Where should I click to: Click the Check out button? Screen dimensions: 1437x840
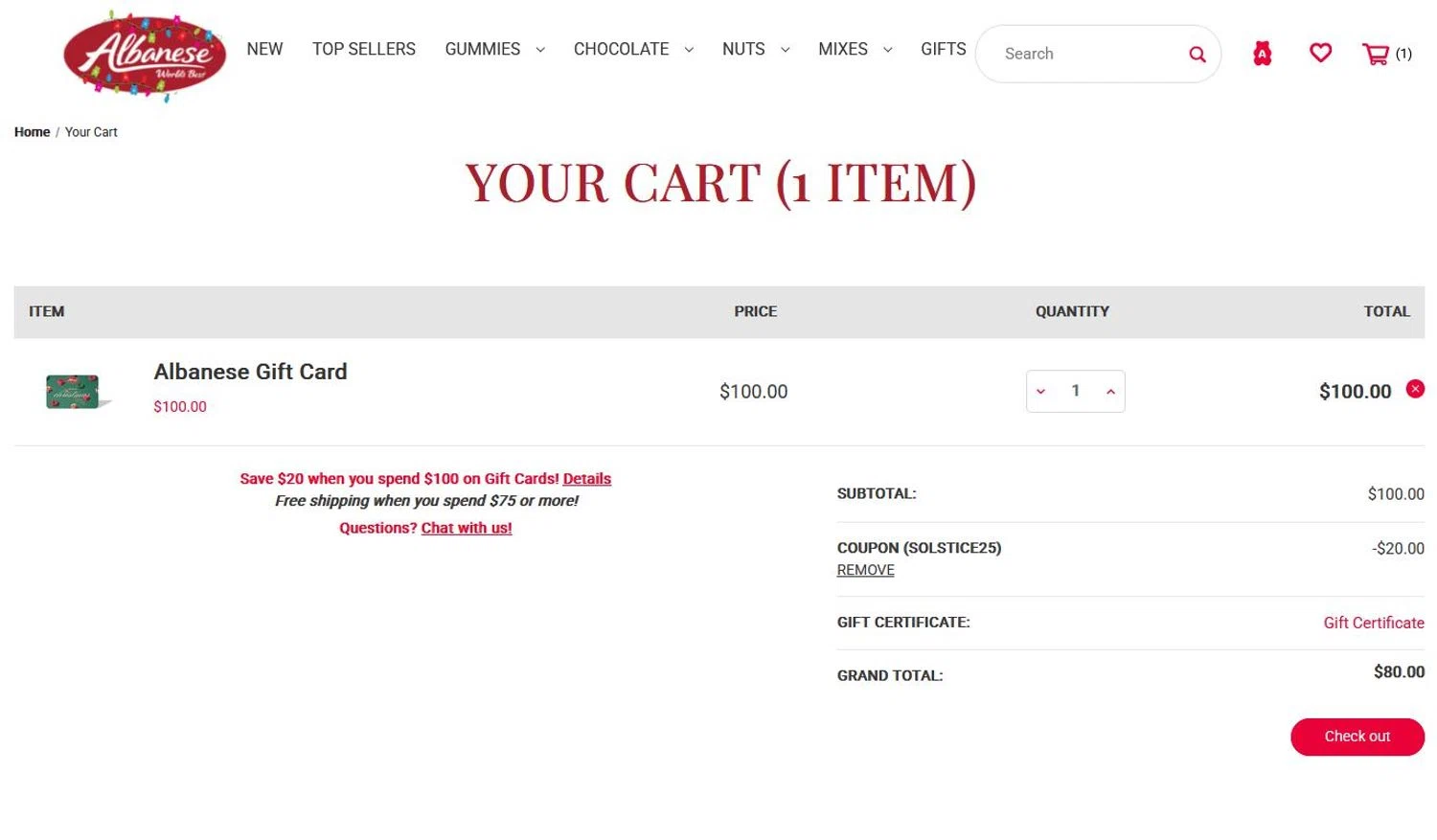[1357, 737]
